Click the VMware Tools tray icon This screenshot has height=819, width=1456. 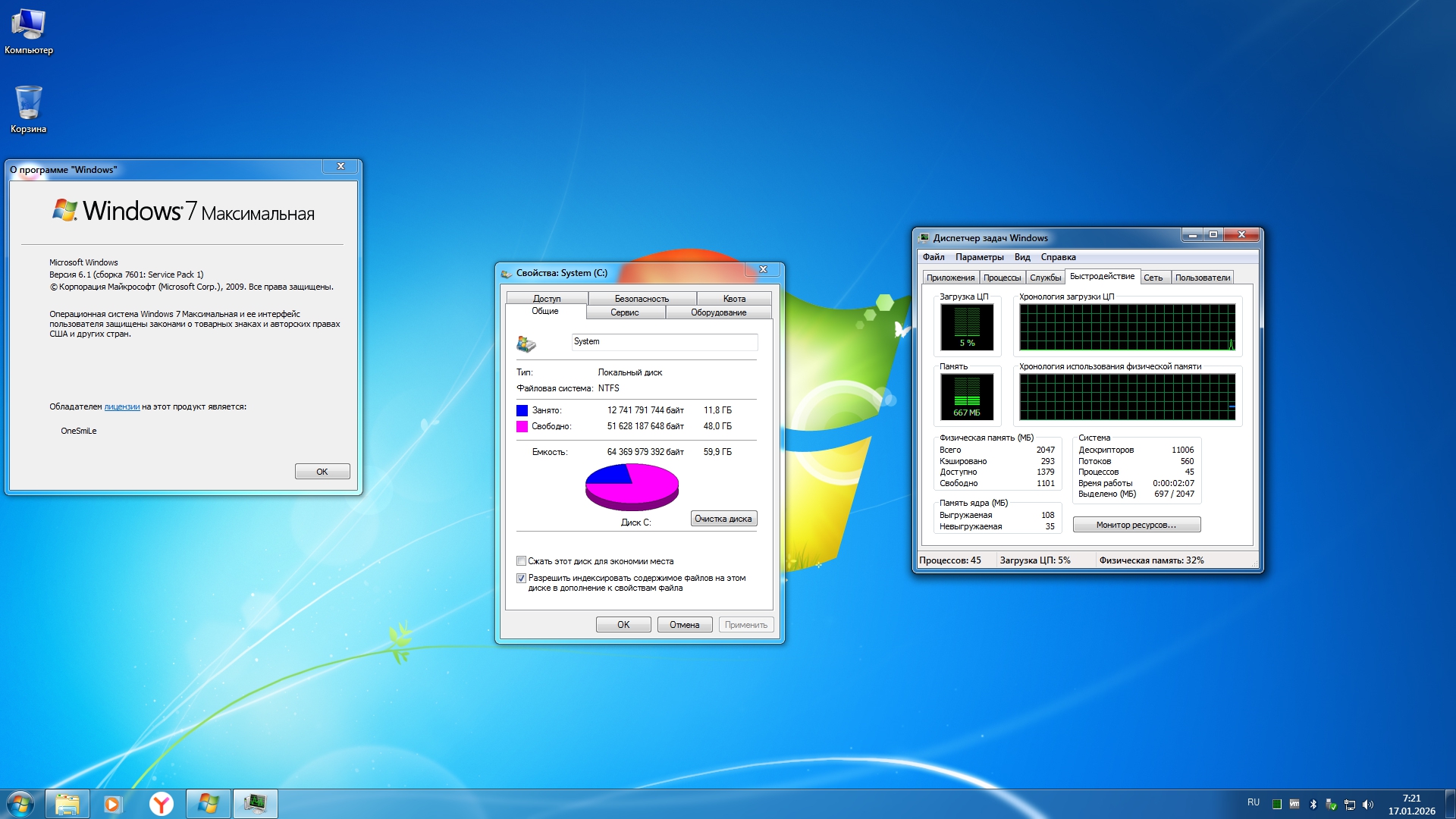1294,804
